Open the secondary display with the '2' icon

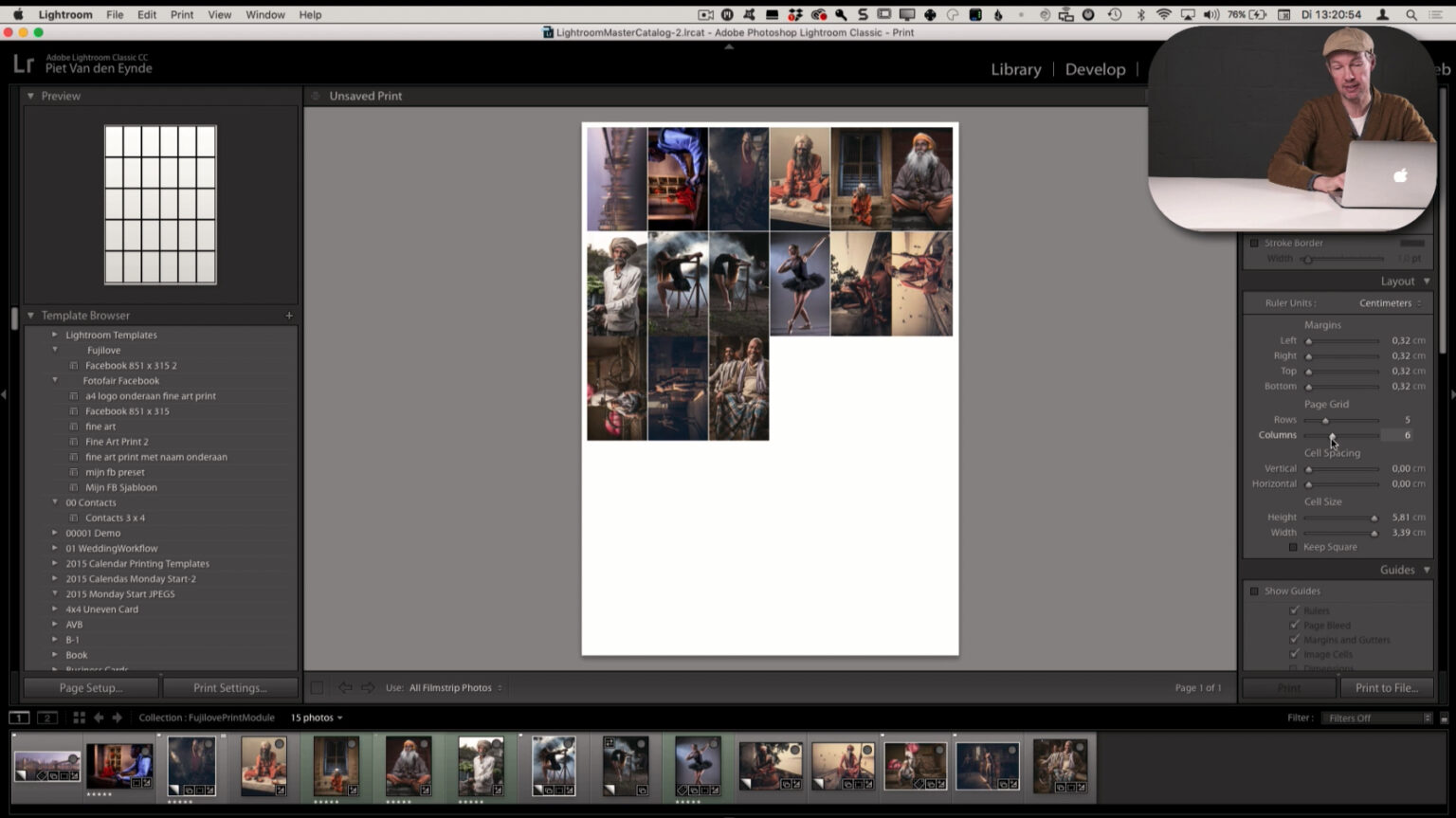pos(46,718)
